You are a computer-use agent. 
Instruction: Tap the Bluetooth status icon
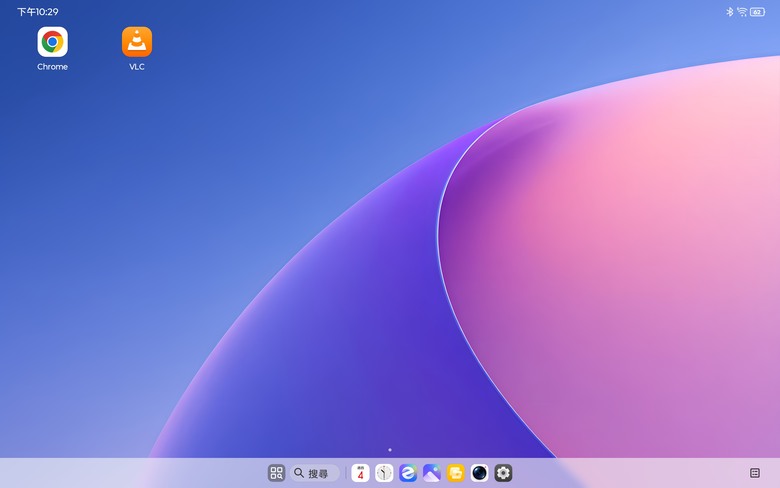(730, 12)
